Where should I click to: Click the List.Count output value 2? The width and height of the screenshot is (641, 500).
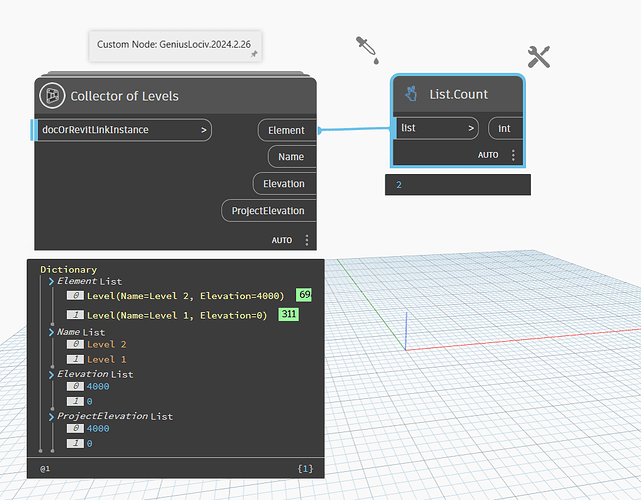[399, 185]
